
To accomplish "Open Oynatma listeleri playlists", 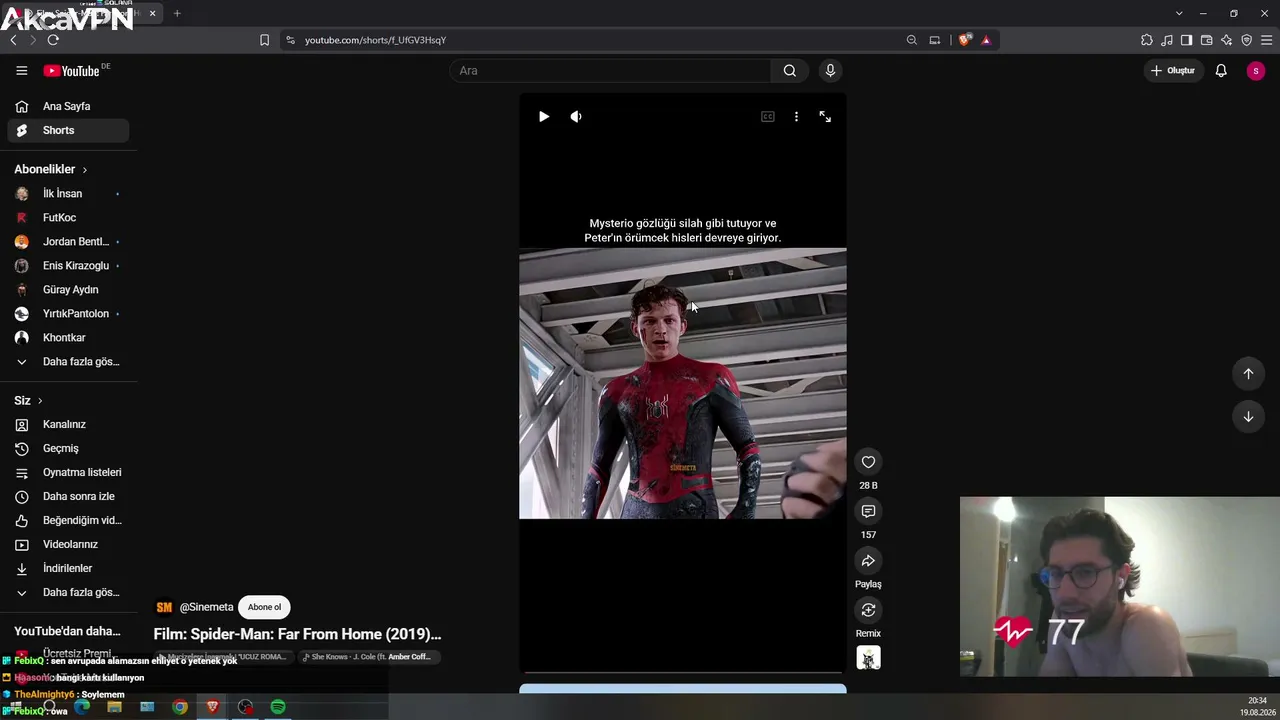I will click(x=68, y=473).
